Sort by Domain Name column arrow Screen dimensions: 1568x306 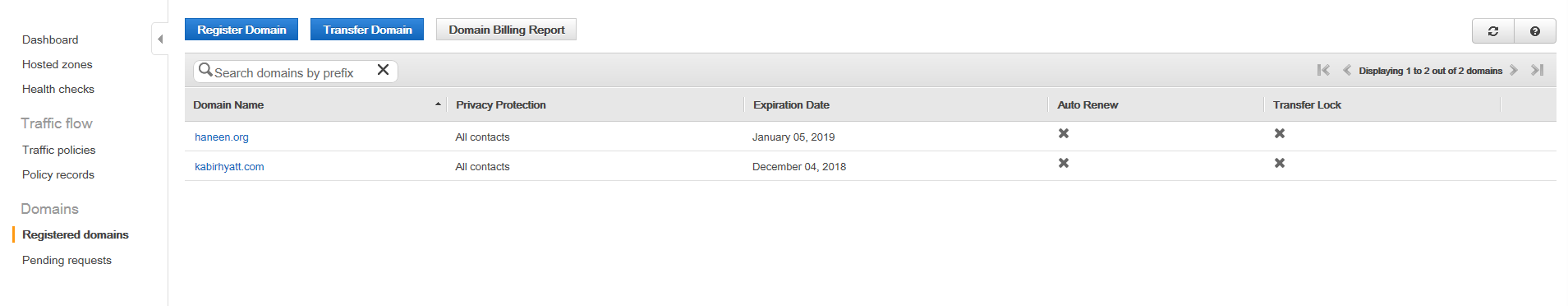[438, 104]
